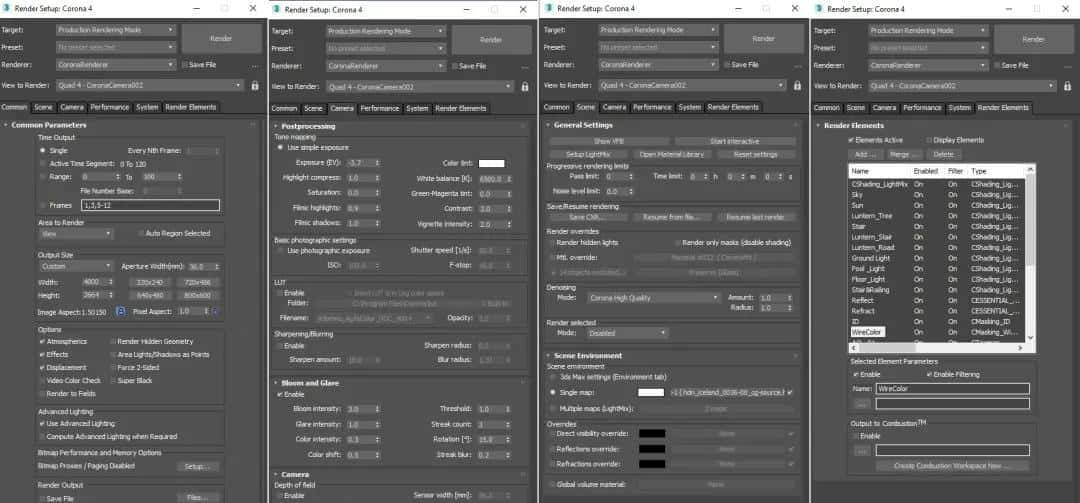
Task: Switch to Performance tab in the Postprocessing window
Action: pos(380,108)
